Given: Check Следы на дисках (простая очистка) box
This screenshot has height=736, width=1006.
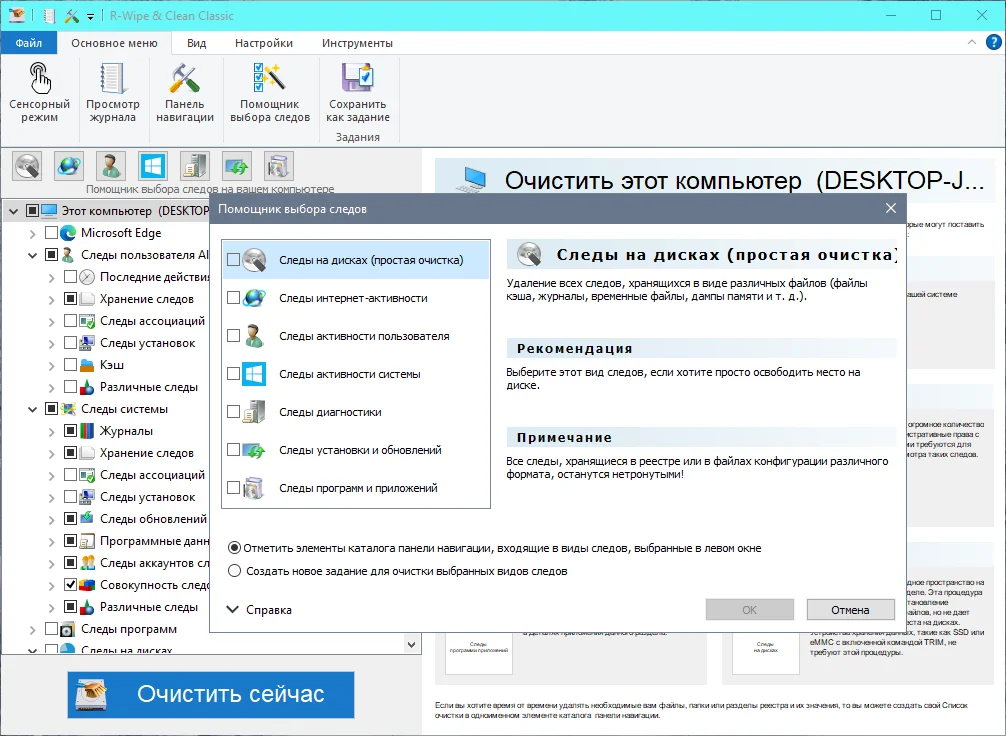Looking at the screenshot, I should [x=234, y=260].
